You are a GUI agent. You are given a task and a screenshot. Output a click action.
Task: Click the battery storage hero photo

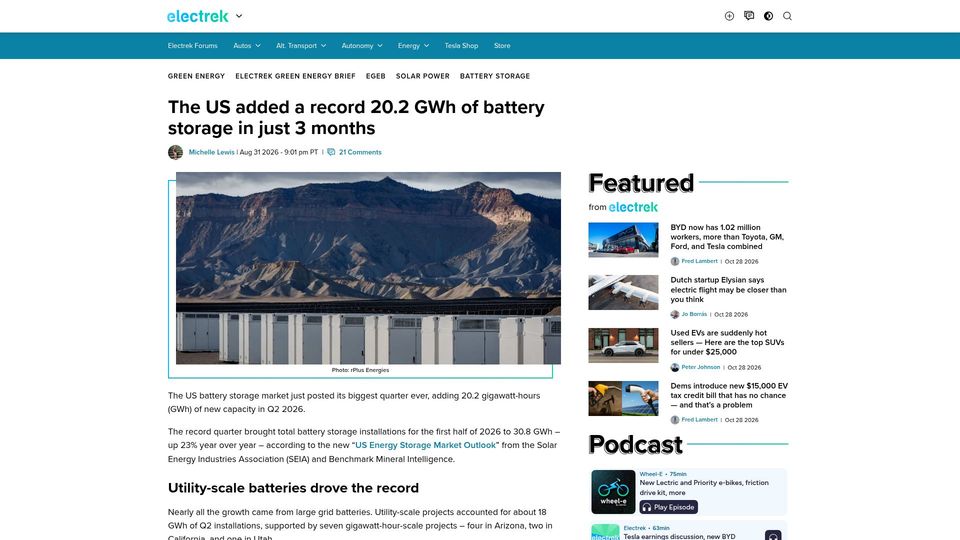pos(368,268)
